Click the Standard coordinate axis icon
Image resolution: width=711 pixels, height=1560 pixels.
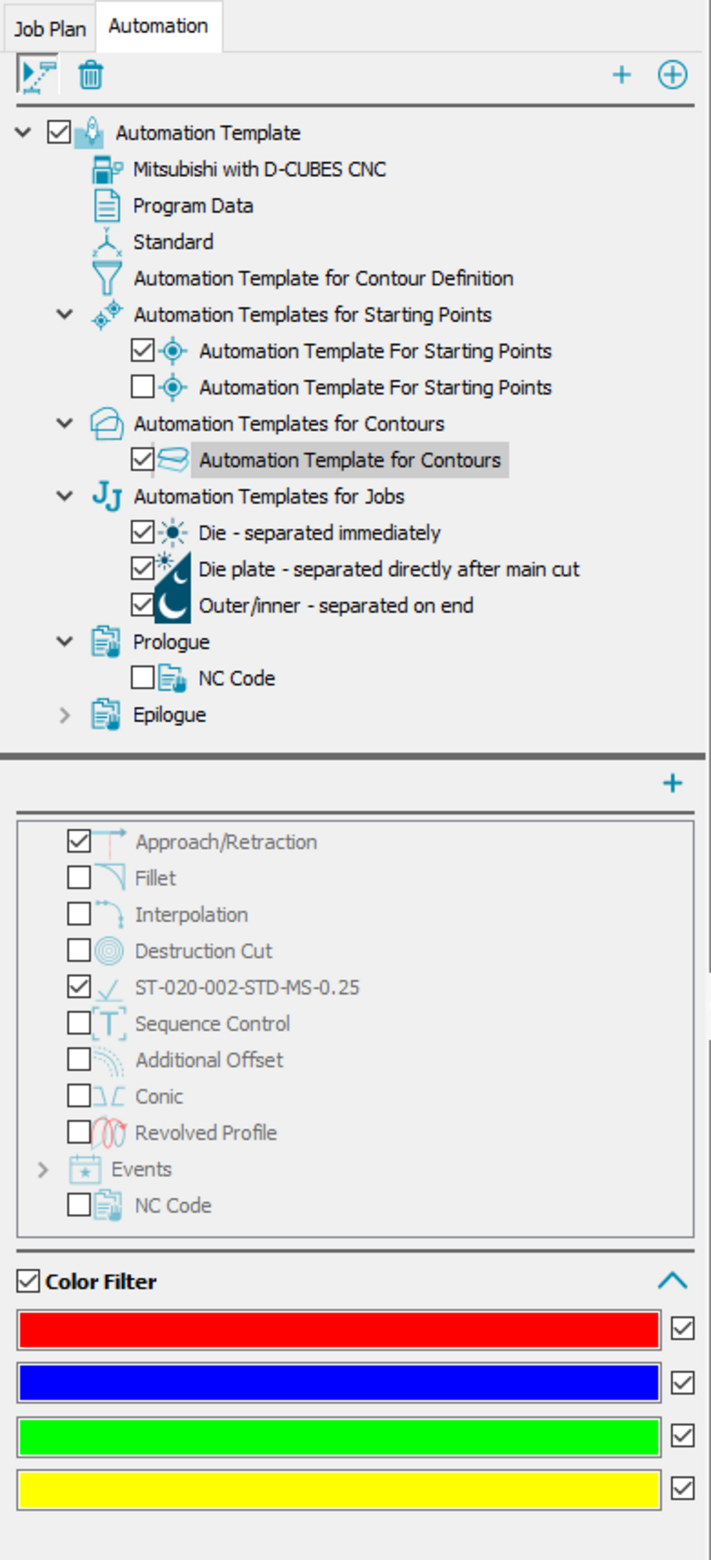click(107, 242)
